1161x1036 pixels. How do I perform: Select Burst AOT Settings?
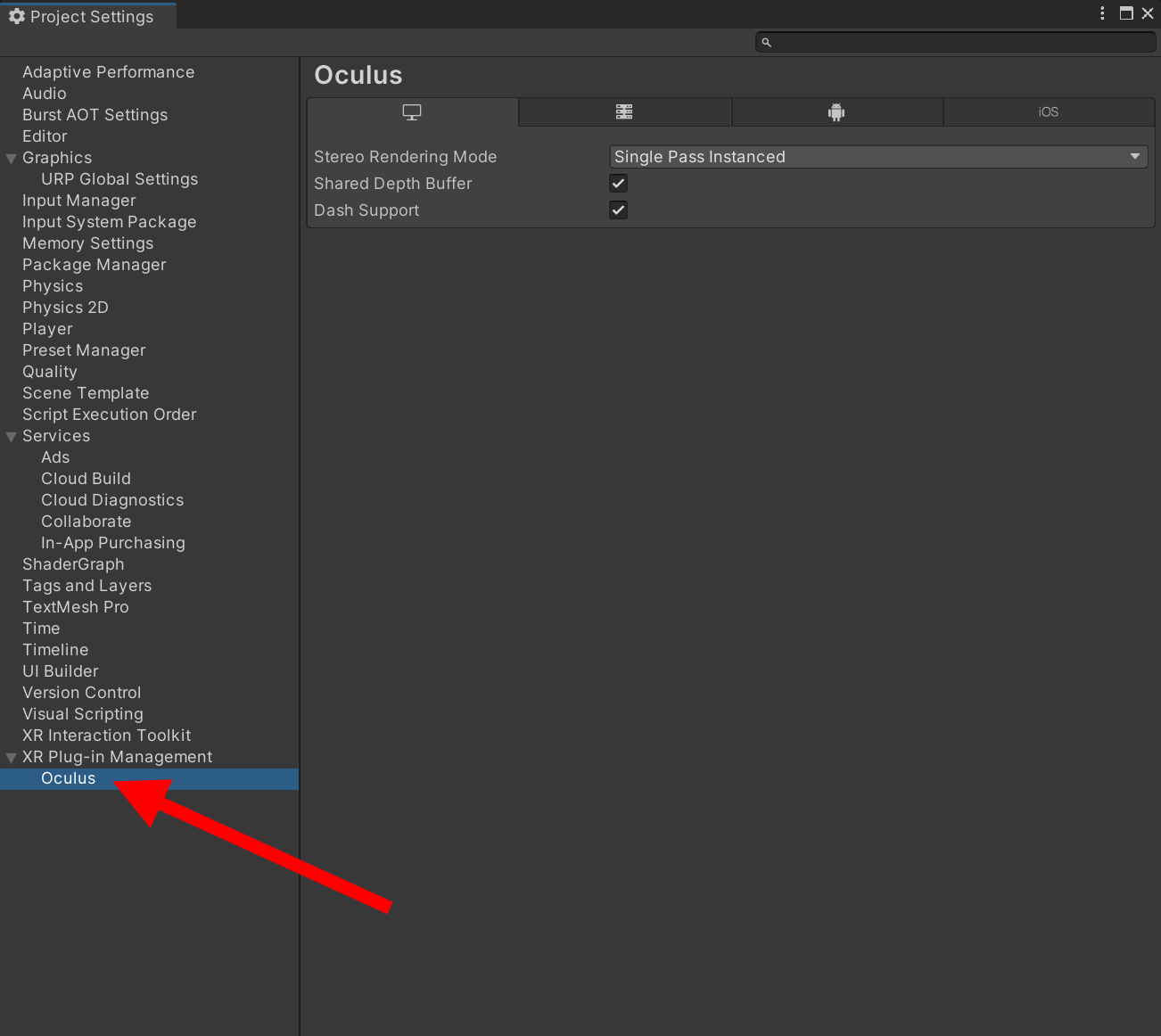95,115
